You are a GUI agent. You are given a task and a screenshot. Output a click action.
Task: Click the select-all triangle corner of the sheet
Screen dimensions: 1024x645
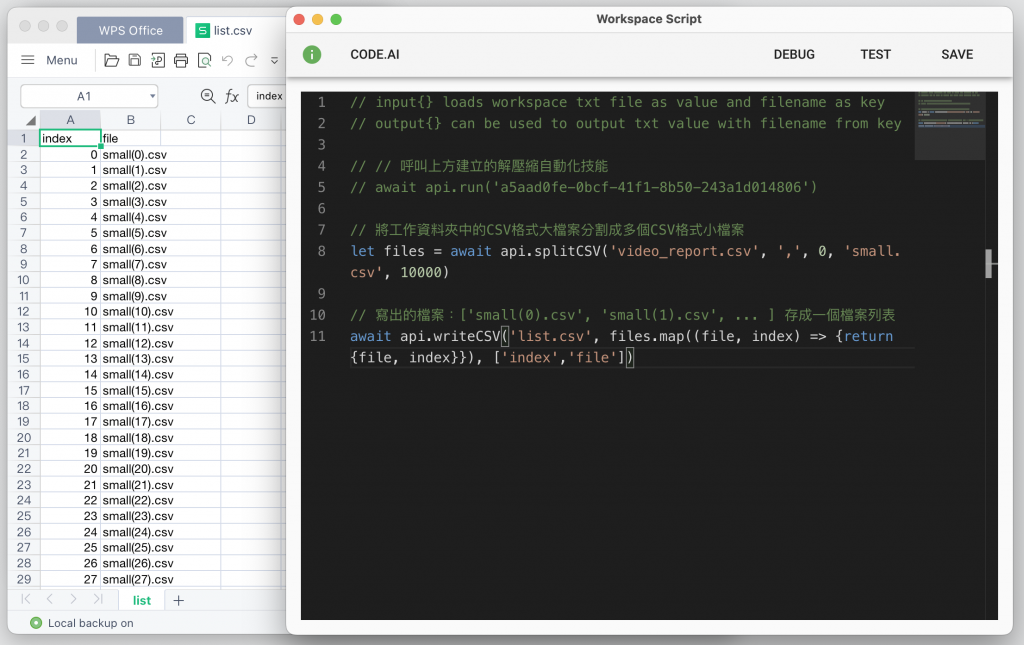point(30,120)
